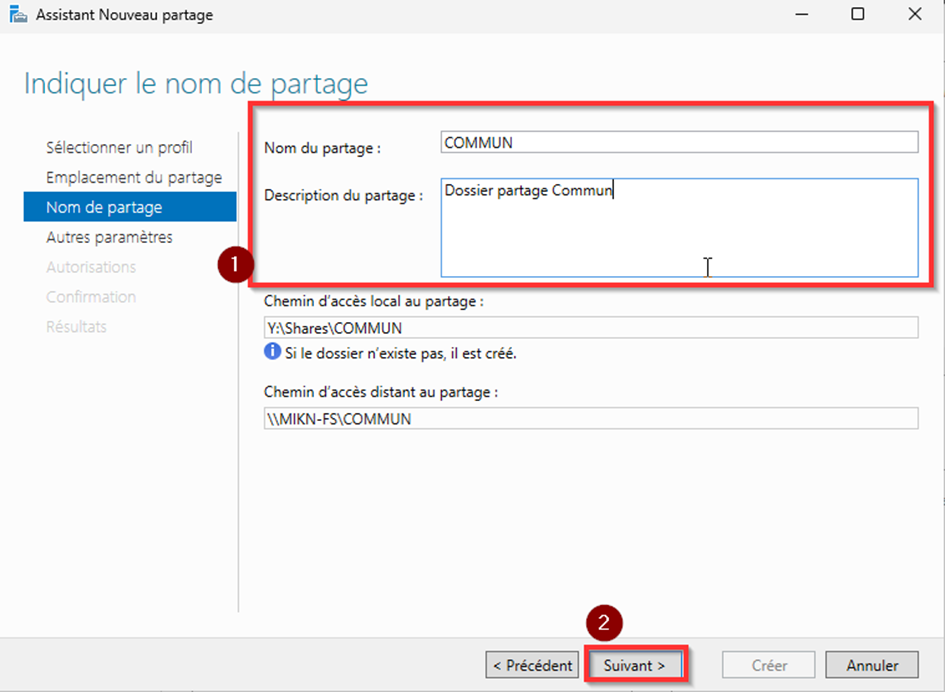The width and height of the screenshot is (945, 692).
Task: Open the Emplacement du partage step
Action: (133, 177)
